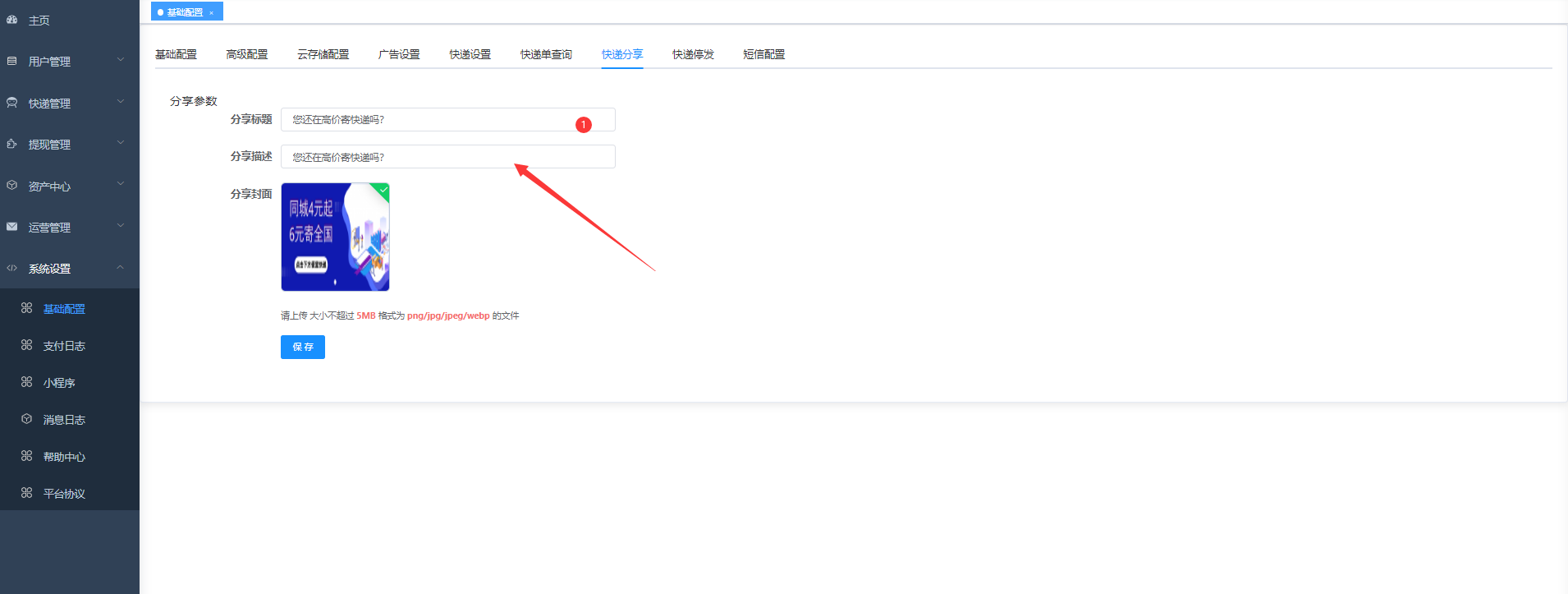Click the 系统设置 menu label
This screenshot has height=594, width=1568.
pos(49,269)
